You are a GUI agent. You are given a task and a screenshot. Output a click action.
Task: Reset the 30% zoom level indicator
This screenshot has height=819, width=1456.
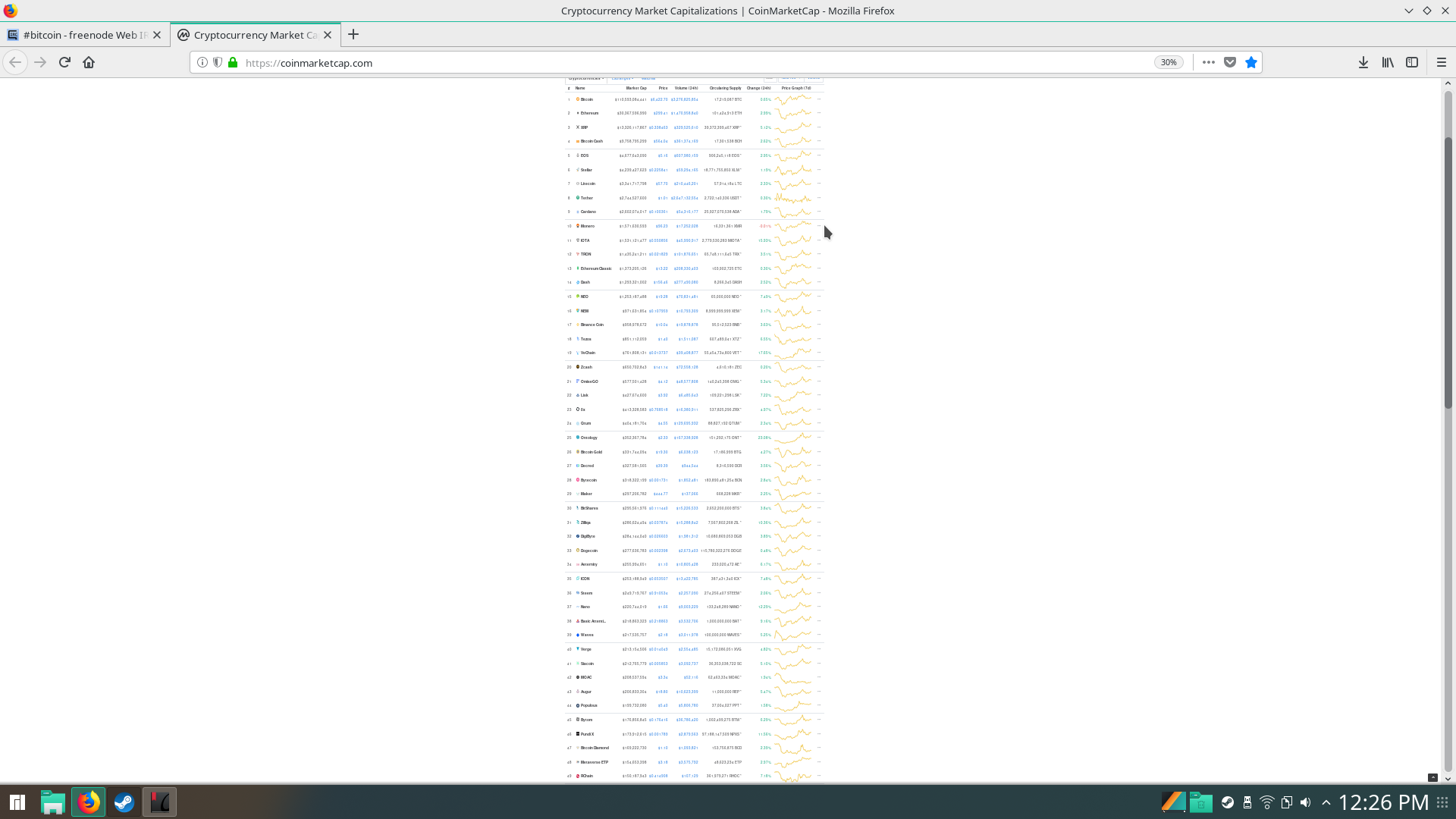tap(1169, 62)
